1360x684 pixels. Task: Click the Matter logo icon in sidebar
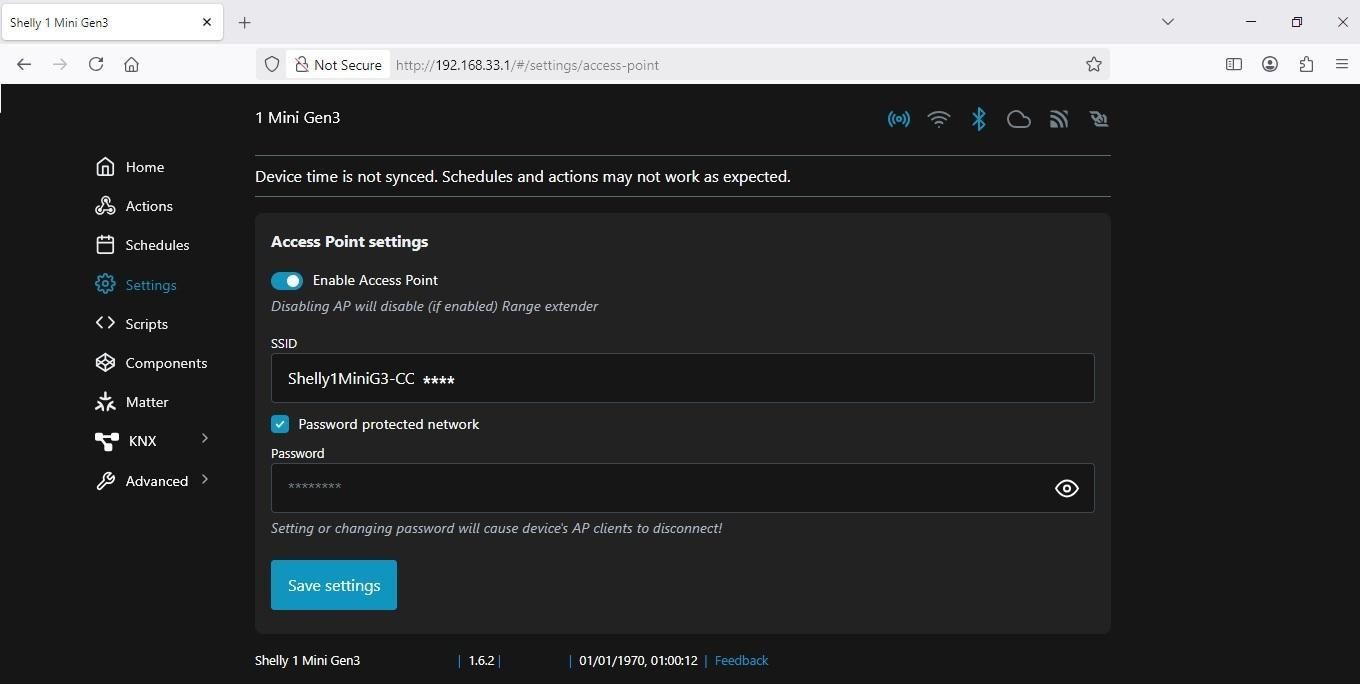pos(105,401)
